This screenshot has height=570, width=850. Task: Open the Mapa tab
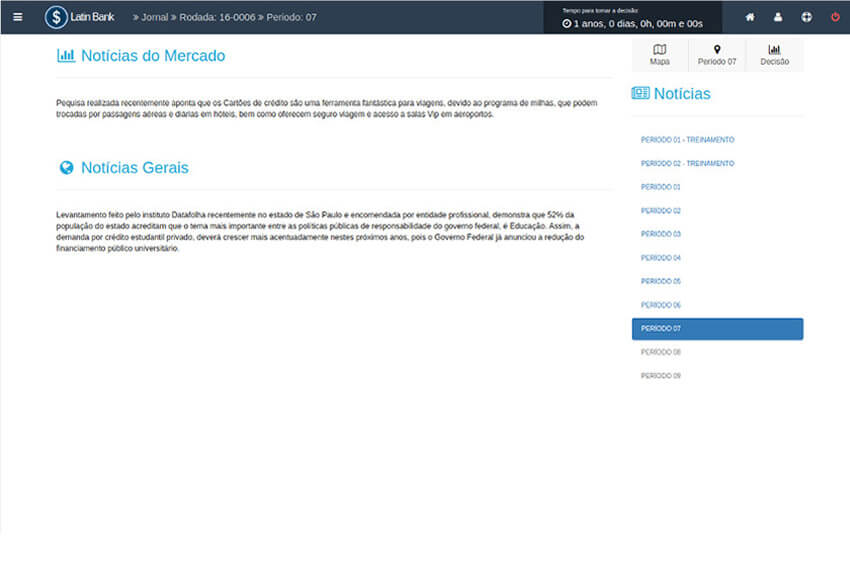[x=660, y=55]
